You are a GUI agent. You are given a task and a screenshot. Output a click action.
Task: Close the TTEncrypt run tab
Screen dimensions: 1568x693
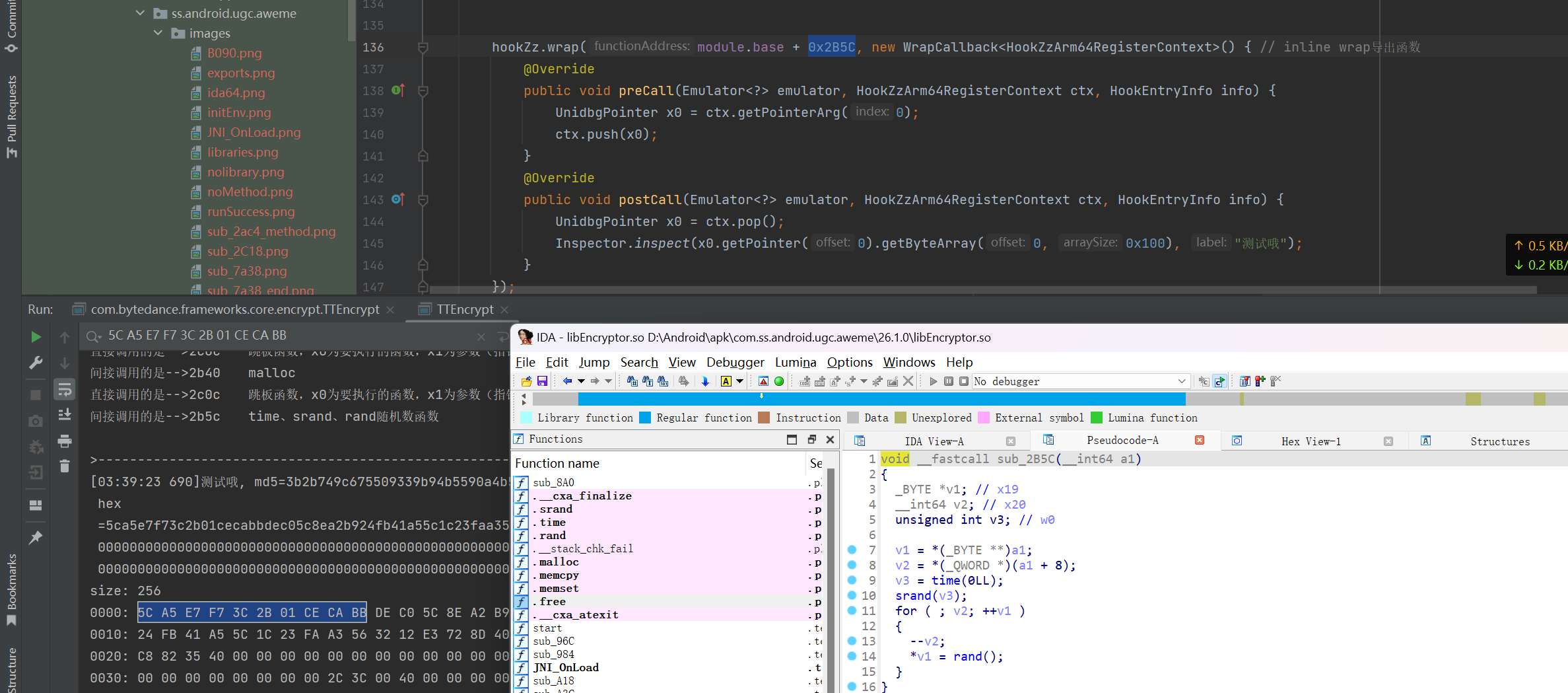pos(504,309)
